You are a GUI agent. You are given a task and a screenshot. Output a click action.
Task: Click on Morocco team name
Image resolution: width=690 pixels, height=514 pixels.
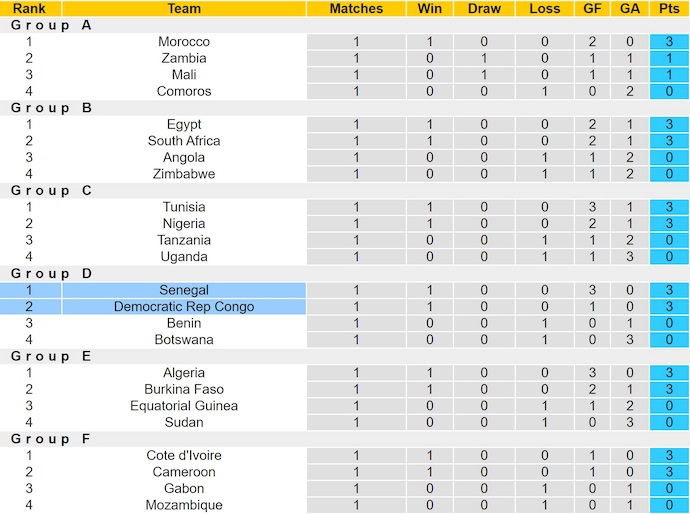pyautogui.click(x=184, y=42)
